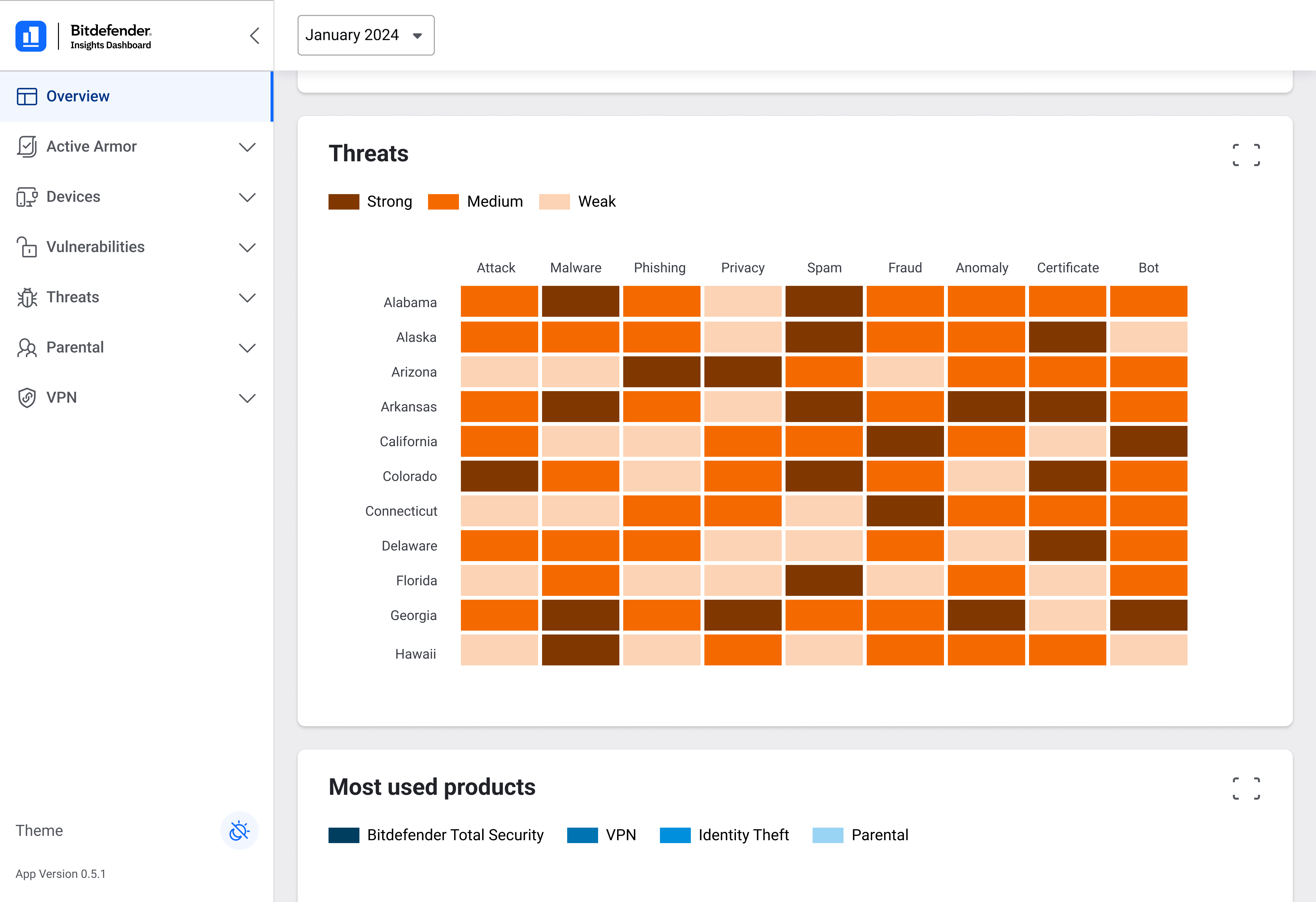Select Active Armor in sidebar

coord(91,146)
